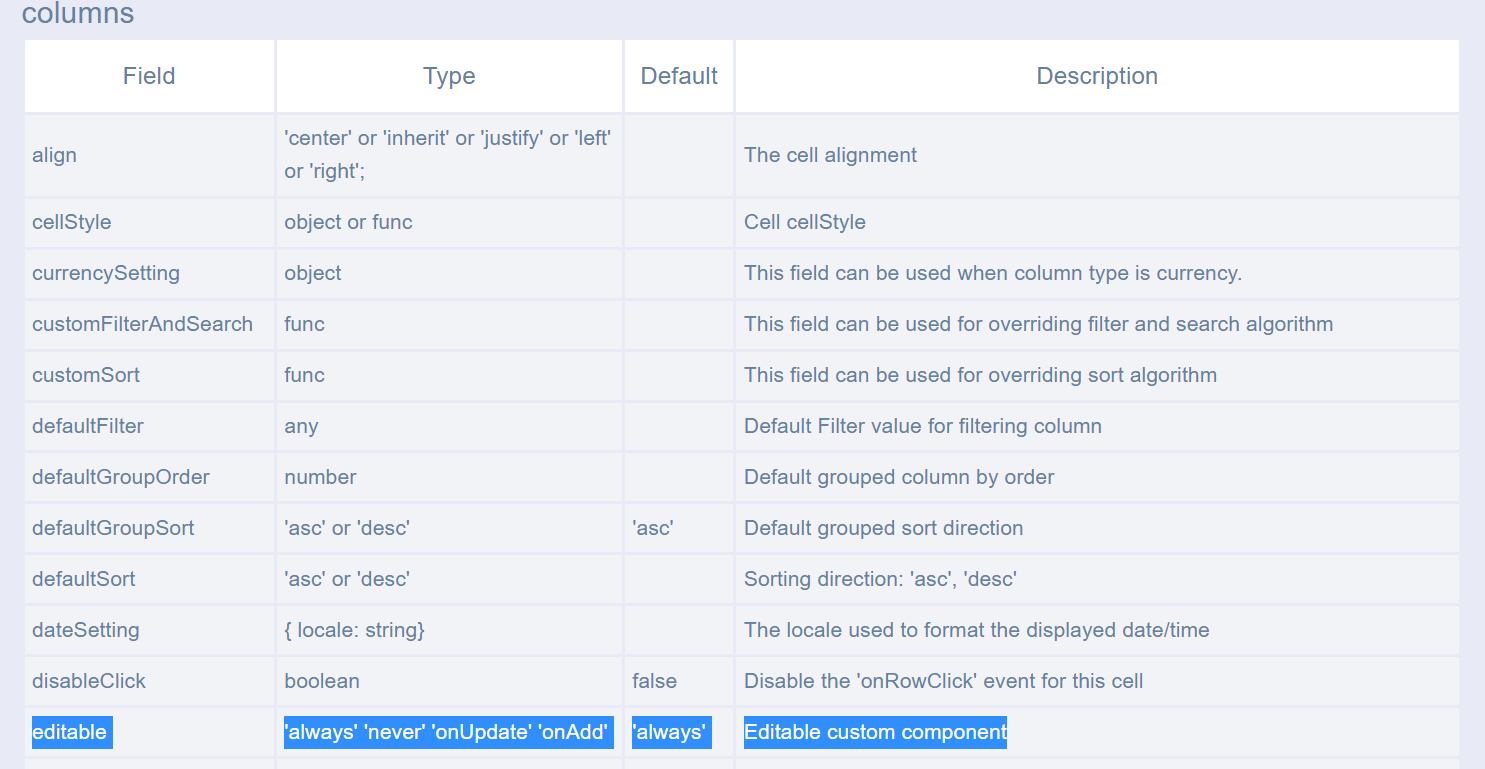The width and height of the screenshot is (1485, 769).
Task: Click the 'asc' default value for defaultGroupSort
Action: point(651,528)
